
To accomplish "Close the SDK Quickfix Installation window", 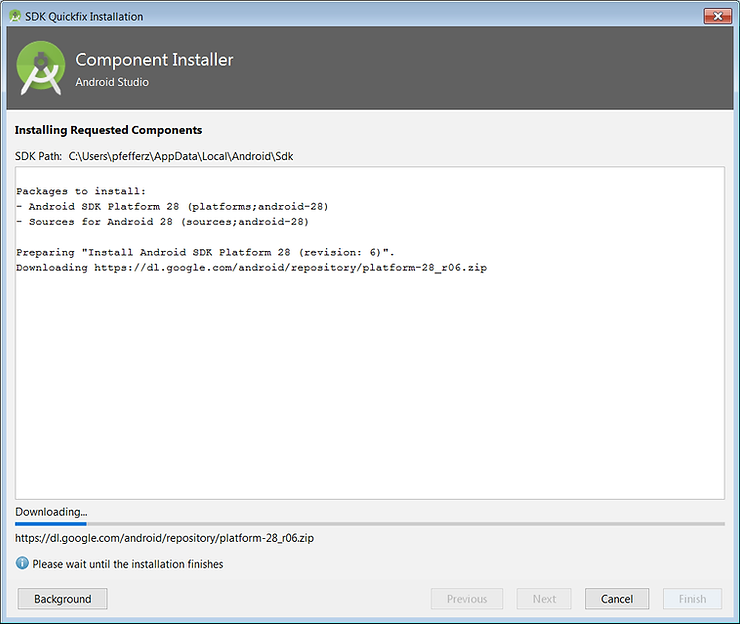I will pos(717,16).
